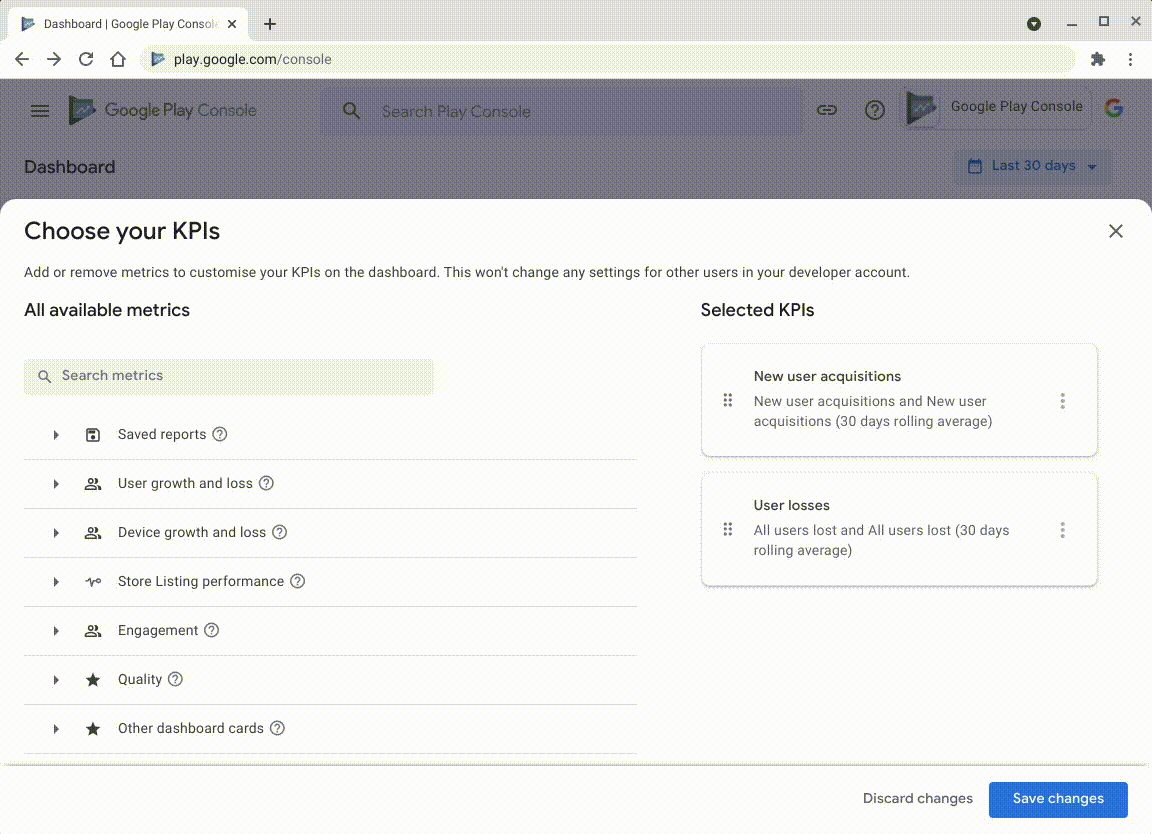
Task: Click the User losses card title
Action: click(791, 506)
